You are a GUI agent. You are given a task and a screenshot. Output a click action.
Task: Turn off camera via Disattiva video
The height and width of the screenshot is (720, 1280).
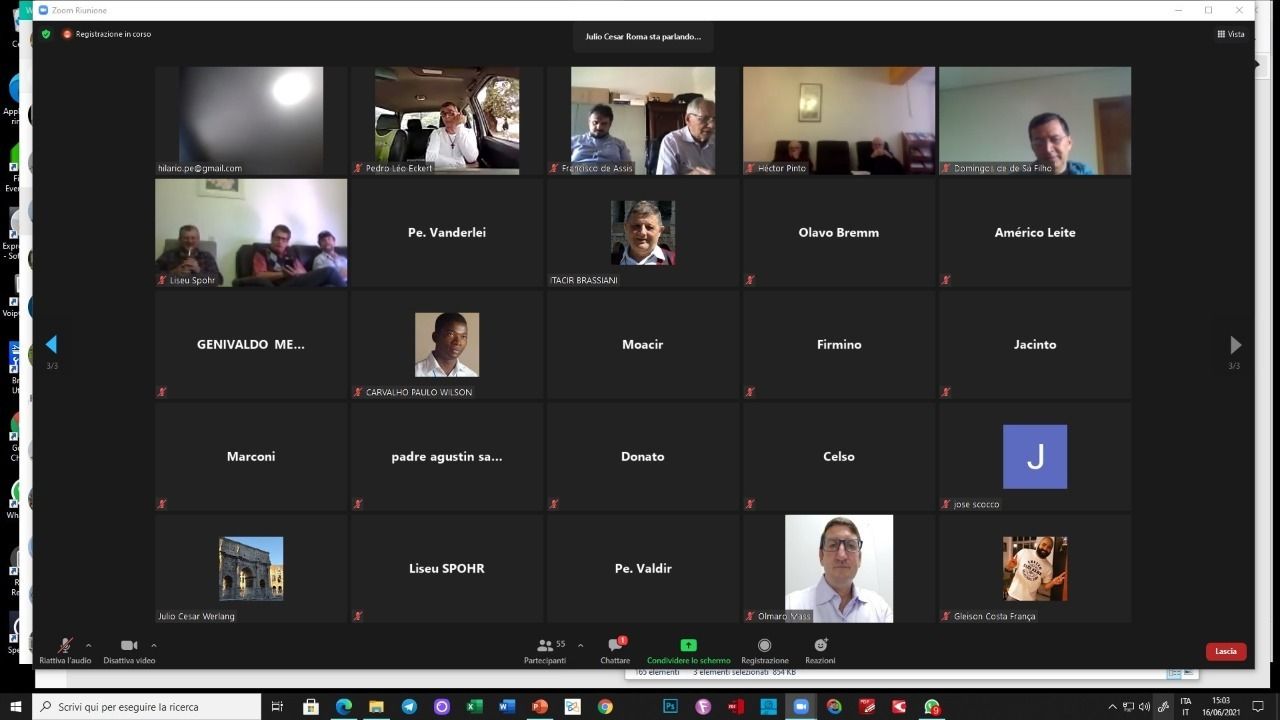pos(129,651)
